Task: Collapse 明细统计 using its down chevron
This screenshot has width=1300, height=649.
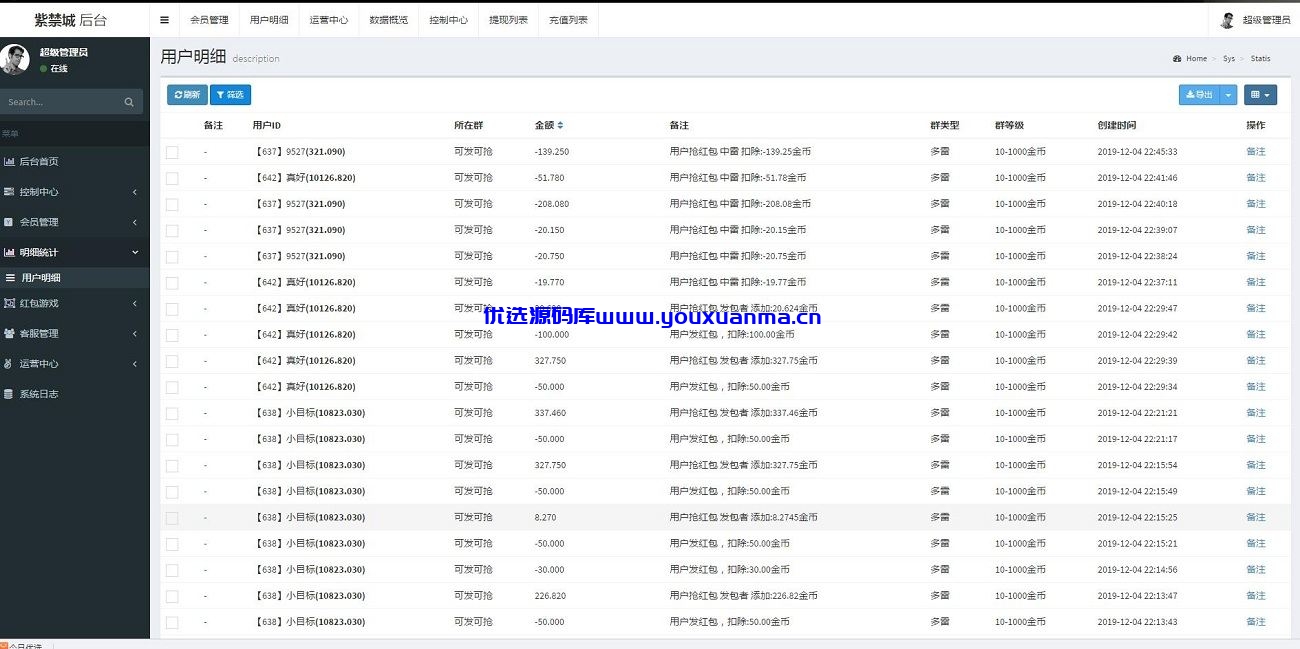Action: (135, 253)
